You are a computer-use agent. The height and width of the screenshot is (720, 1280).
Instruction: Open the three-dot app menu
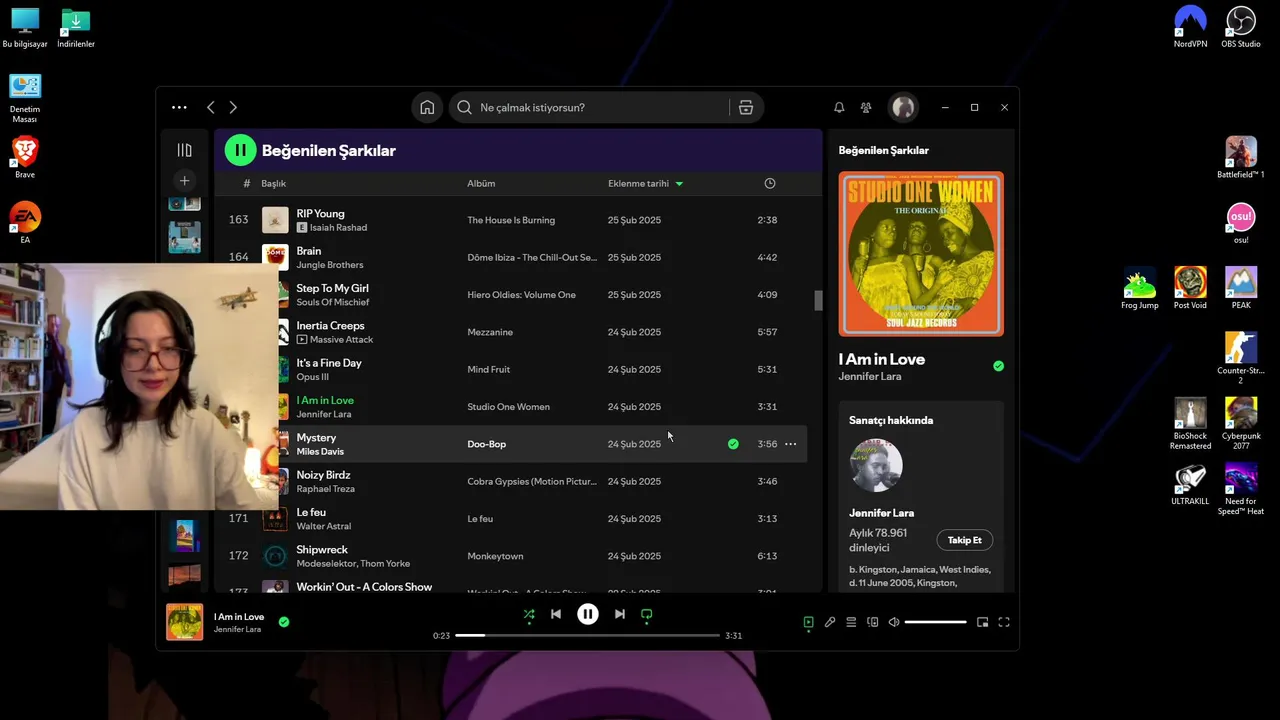tap(179, 107)
